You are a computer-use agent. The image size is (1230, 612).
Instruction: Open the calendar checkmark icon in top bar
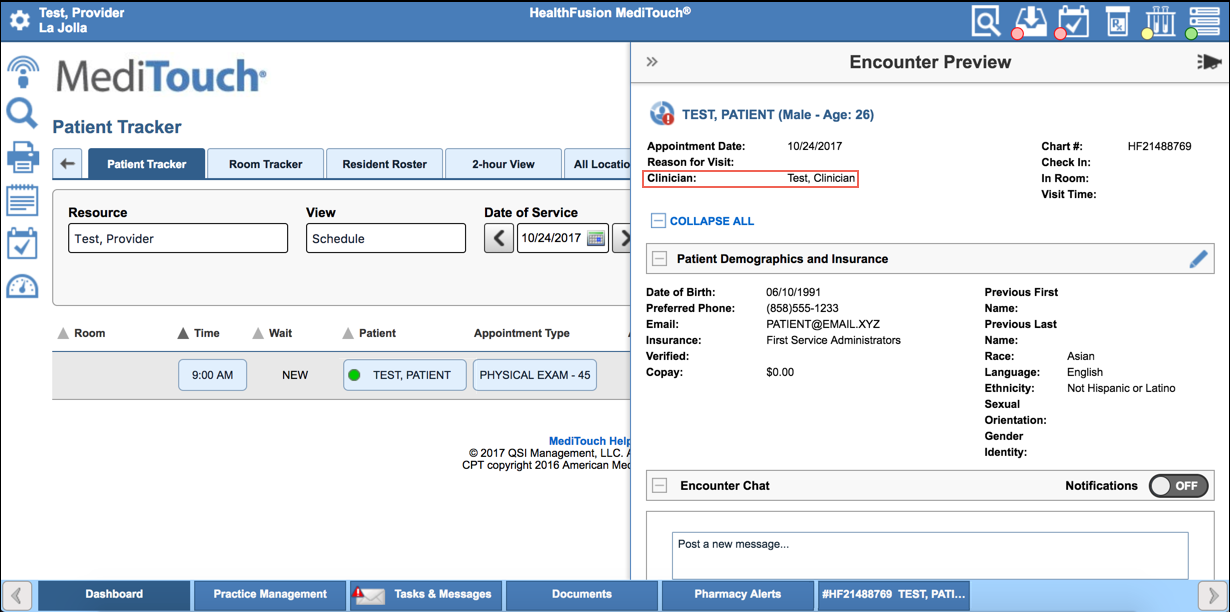coord(1072,21)
